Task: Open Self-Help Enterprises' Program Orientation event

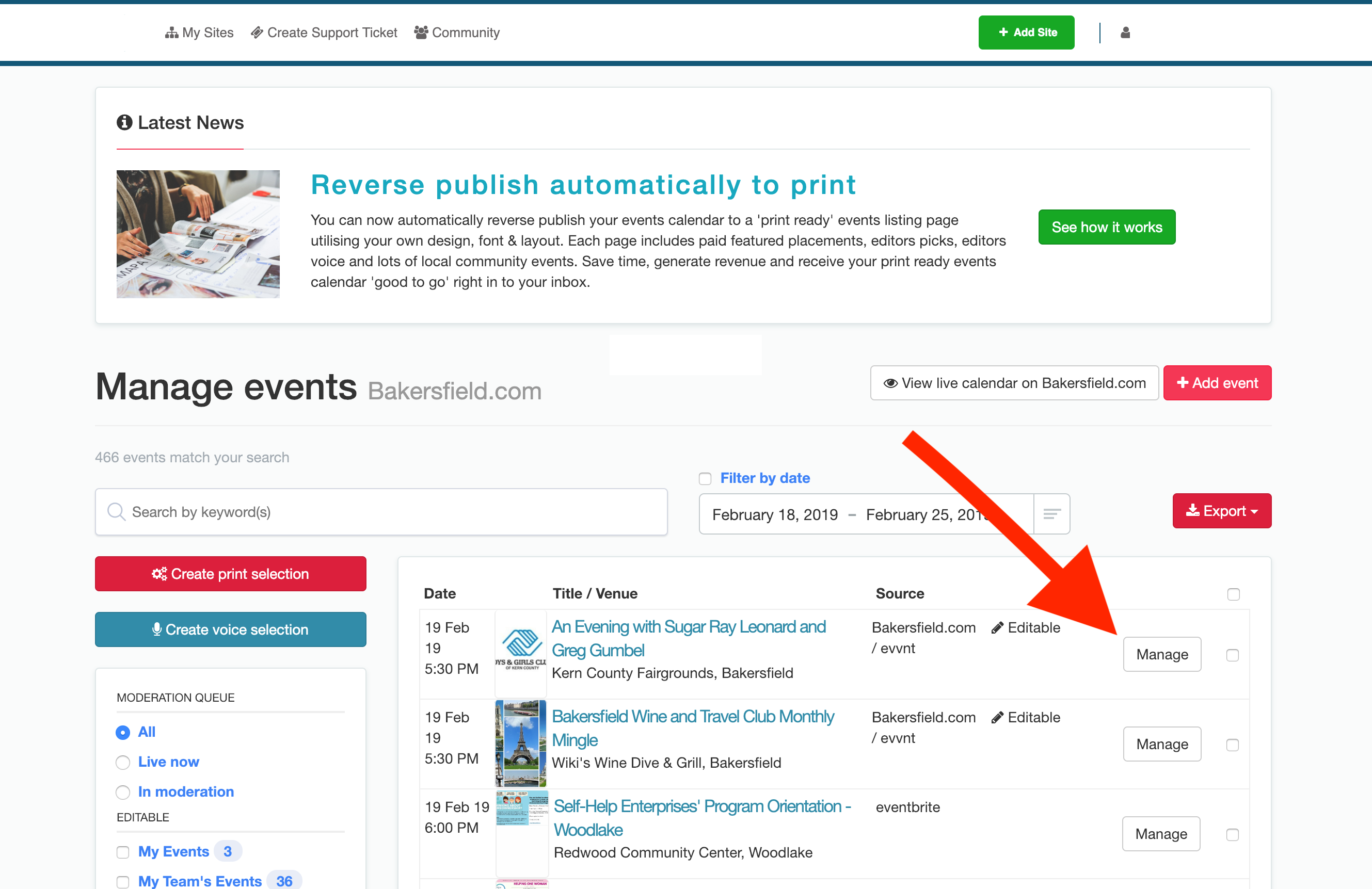Action: pos(702,818)
